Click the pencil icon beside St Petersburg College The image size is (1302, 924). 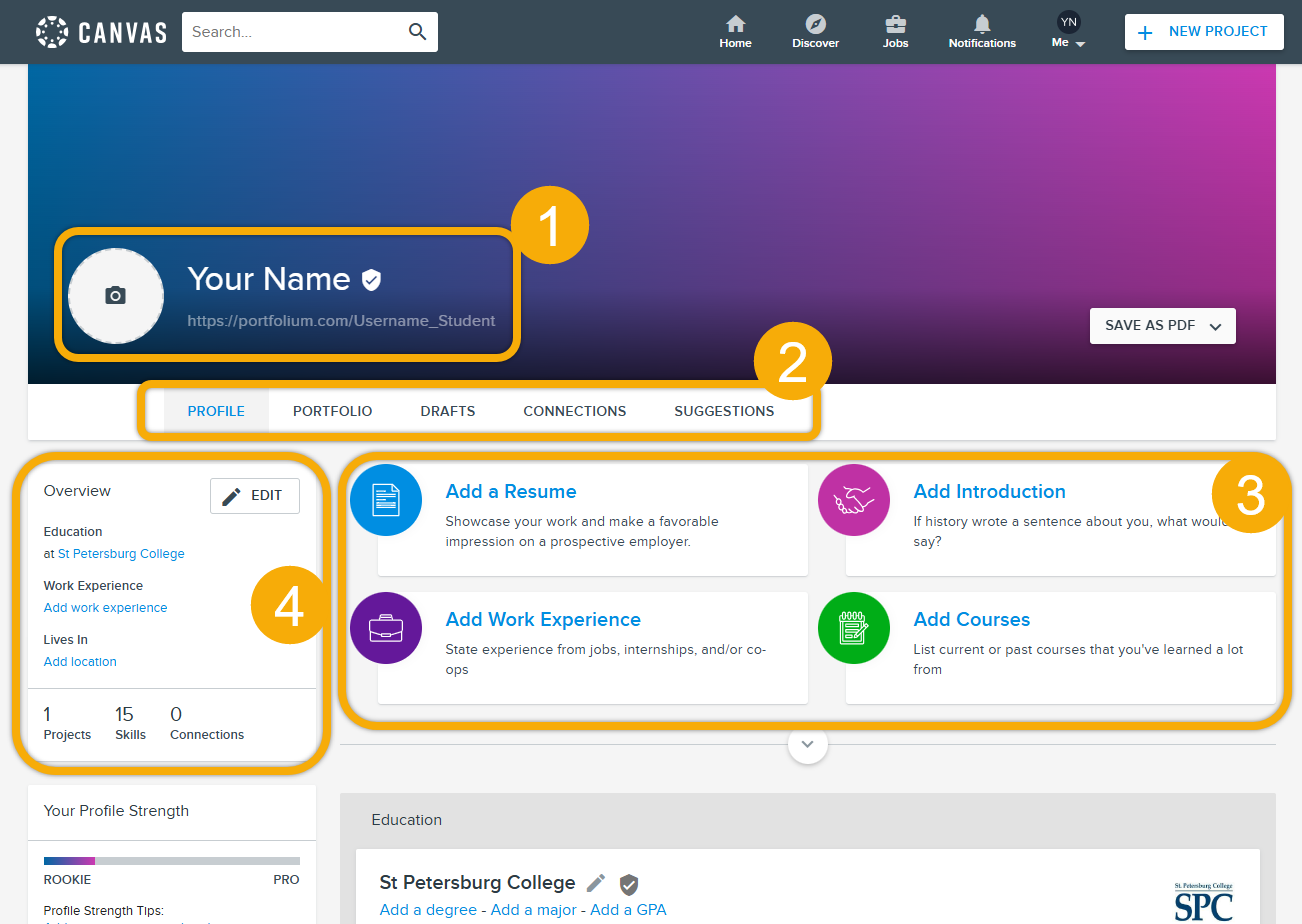click(596, 883)
